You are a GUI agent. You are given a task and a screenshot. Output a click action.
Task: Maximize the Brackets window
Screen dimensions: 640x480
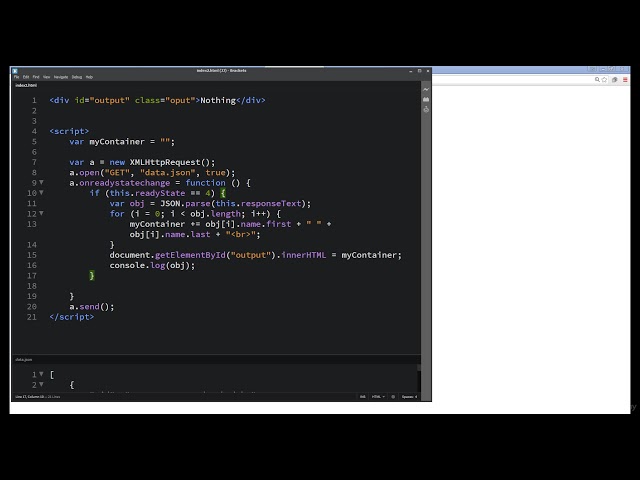[x=419, y=71]
